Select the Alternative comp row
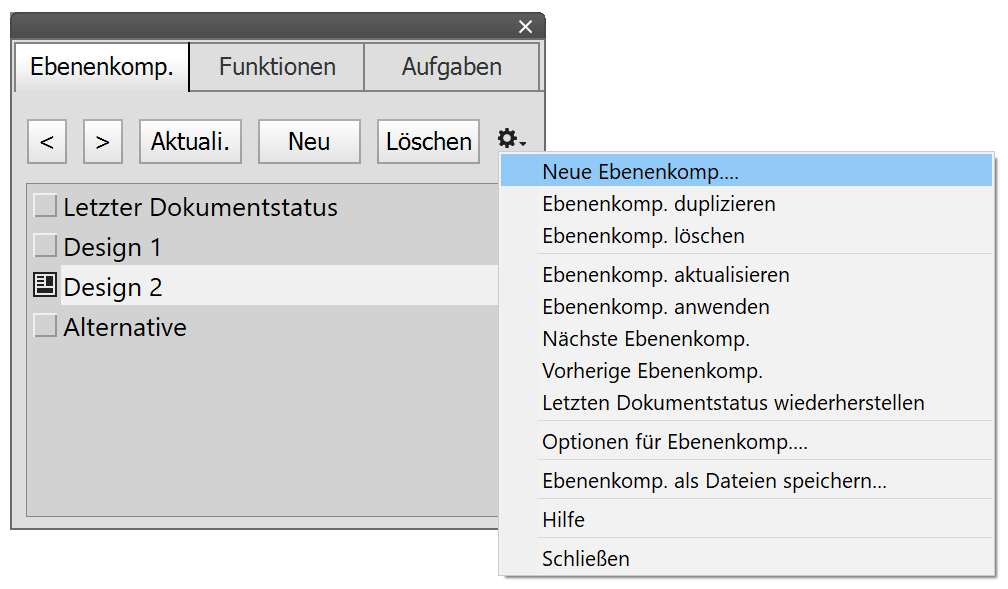 click(125, 327)
